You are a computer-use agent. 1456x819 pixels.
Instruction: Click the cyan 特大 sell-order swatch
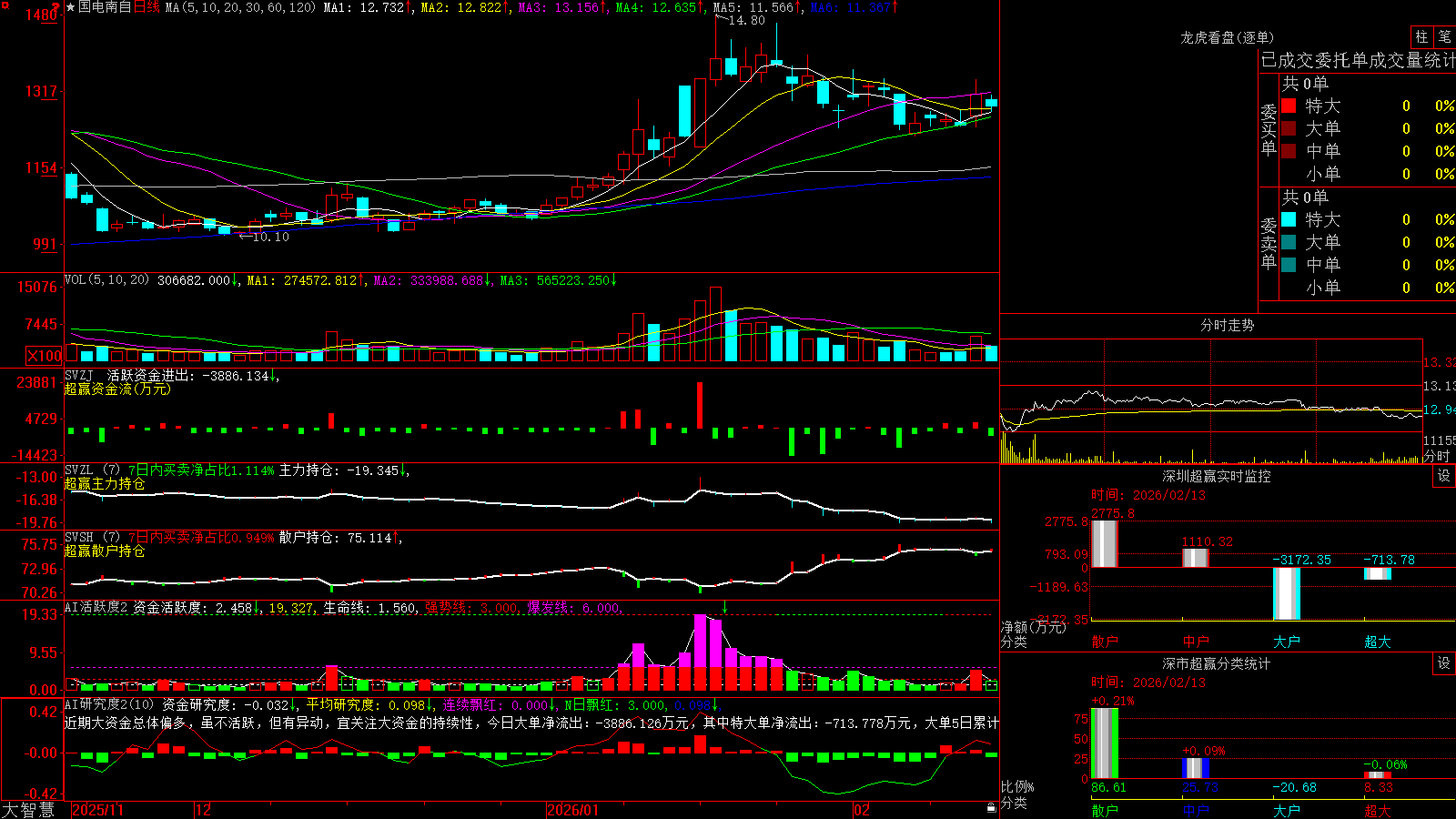click(x=1289, y=219)
